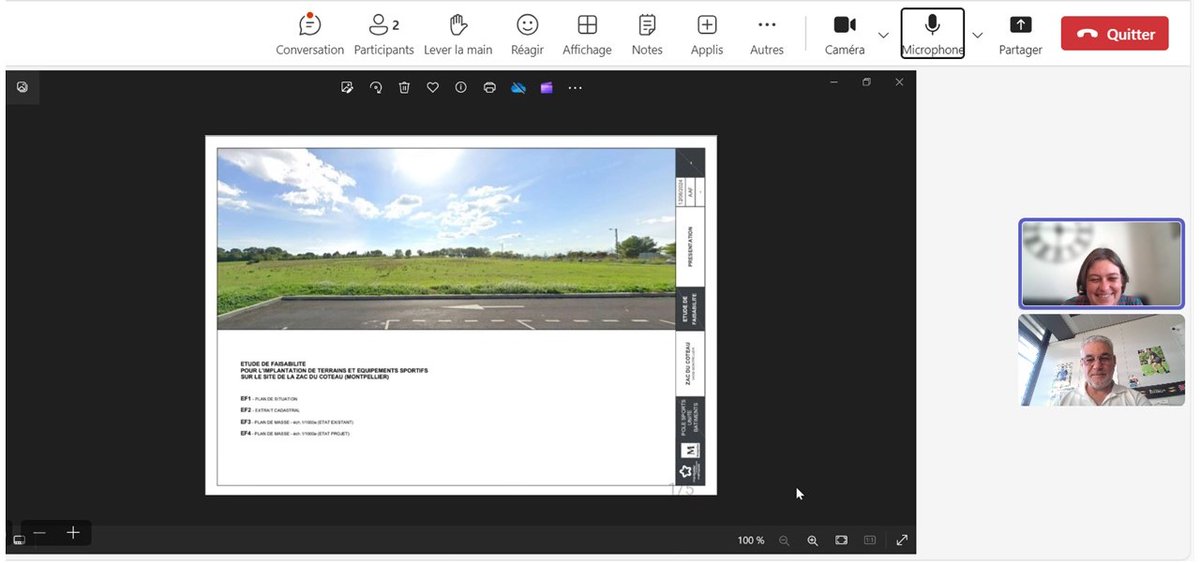Click the minus button in viewer
1200x563 pixels.
(40, 533)
